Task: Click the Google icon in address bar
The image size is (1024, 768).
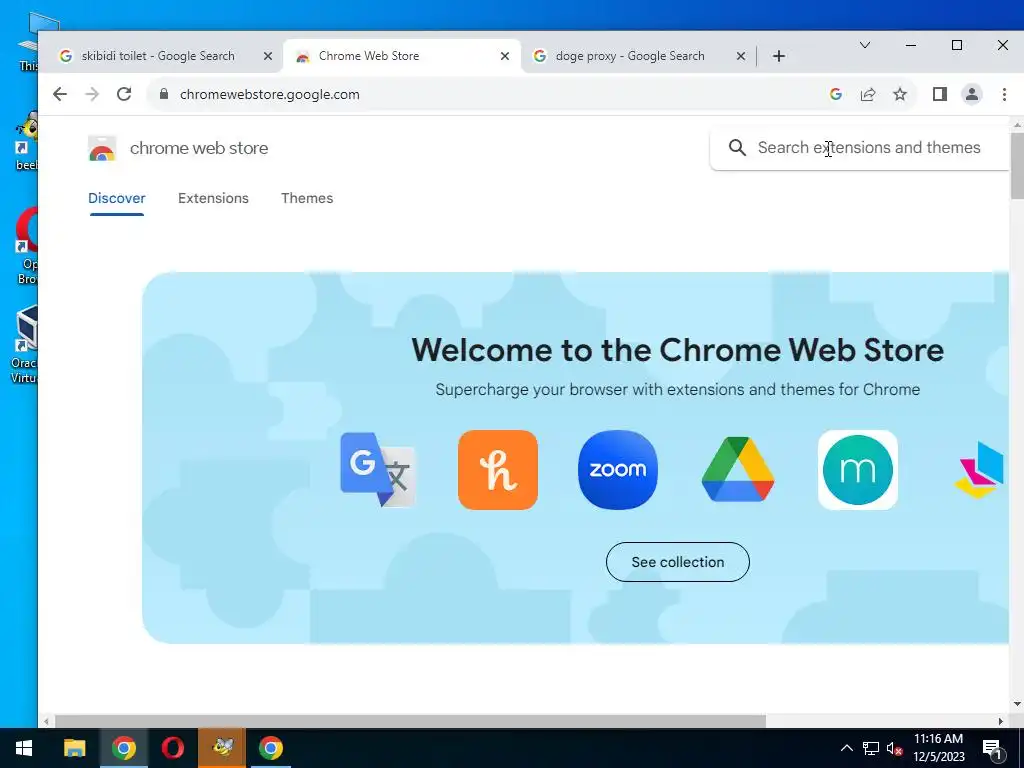Action: pyautogui.click(x=835, y=94)
